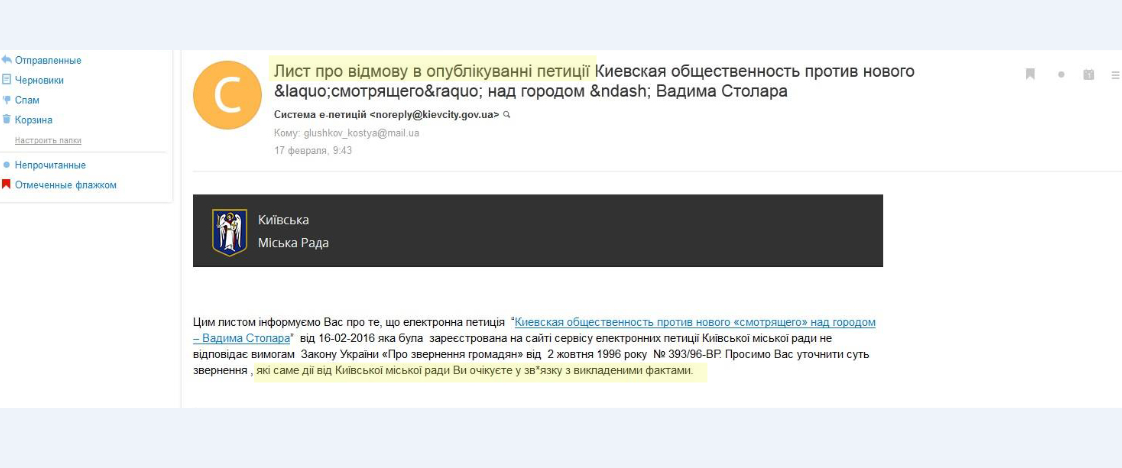Click the reply-arrow icon next to Отправленные

coord(6,60)
